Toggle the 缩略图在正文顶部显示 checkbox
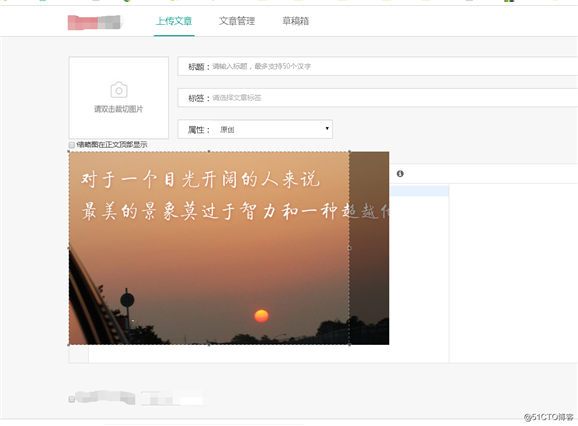578x426 pixels. coord(72,145)
